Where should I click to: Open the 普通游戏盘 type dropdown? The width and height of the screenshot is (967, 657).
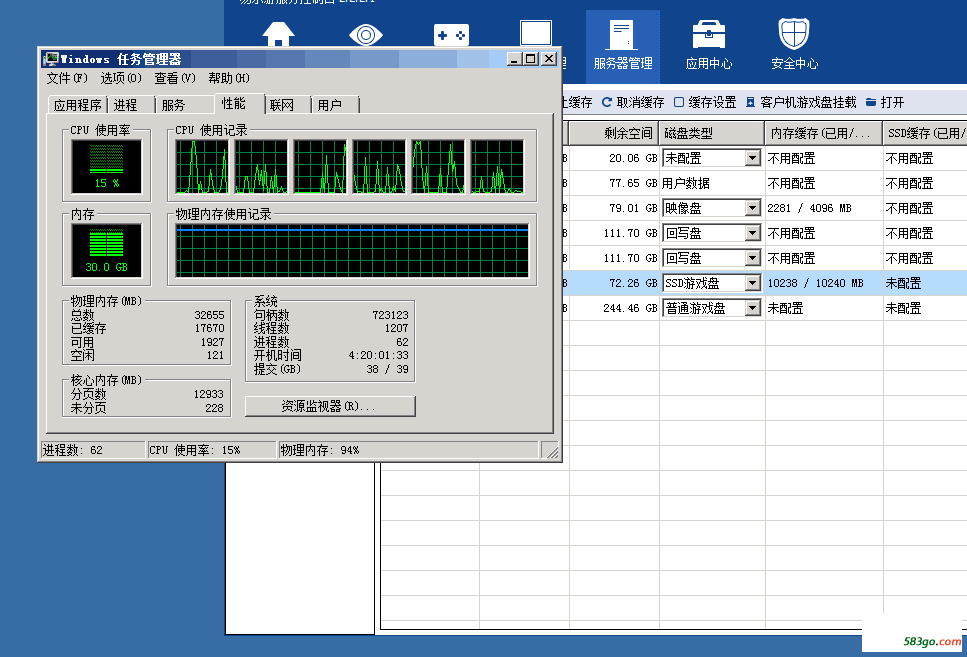pos(752,308)
